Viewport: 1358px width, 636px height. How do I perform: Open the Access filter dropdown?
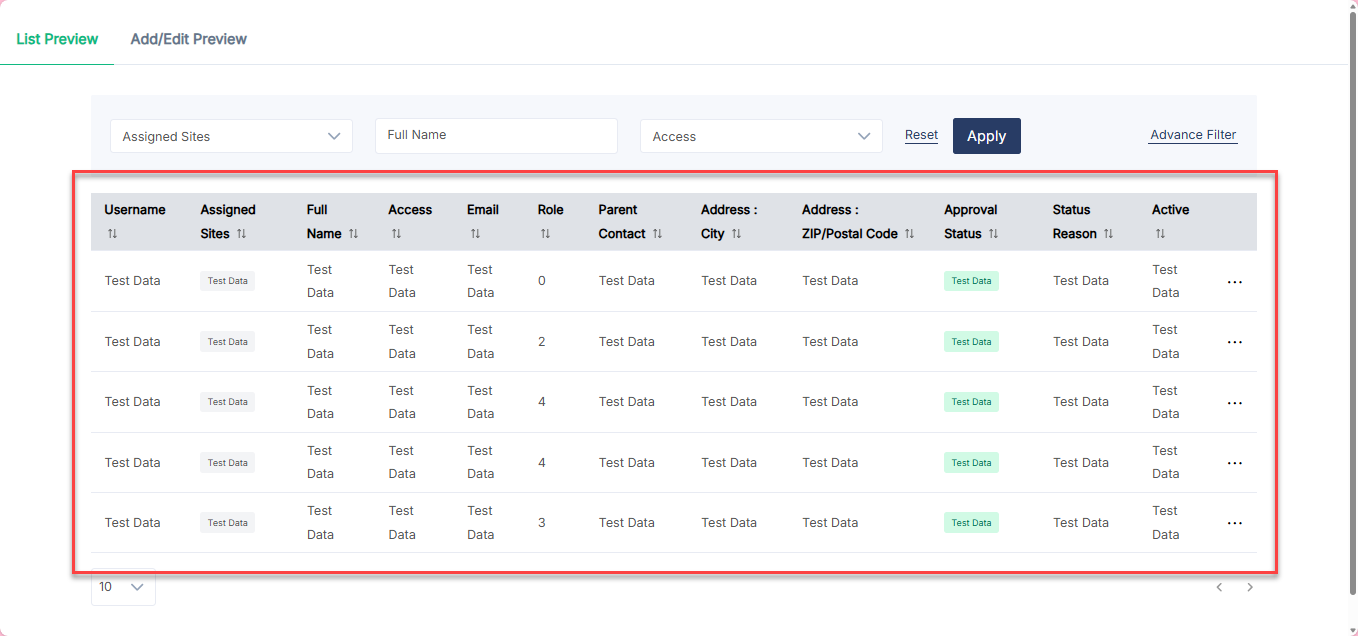click(761, 136)
